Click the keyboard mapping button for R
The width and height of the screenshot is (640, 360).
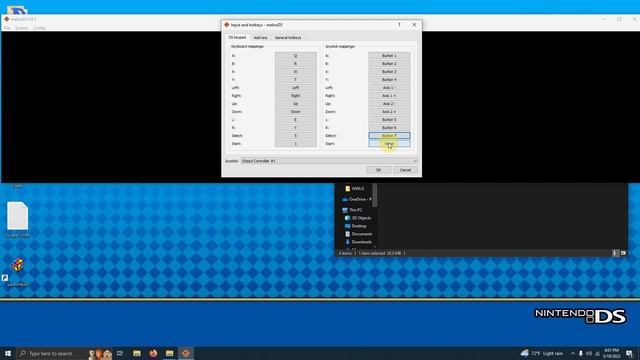(296, 127)
